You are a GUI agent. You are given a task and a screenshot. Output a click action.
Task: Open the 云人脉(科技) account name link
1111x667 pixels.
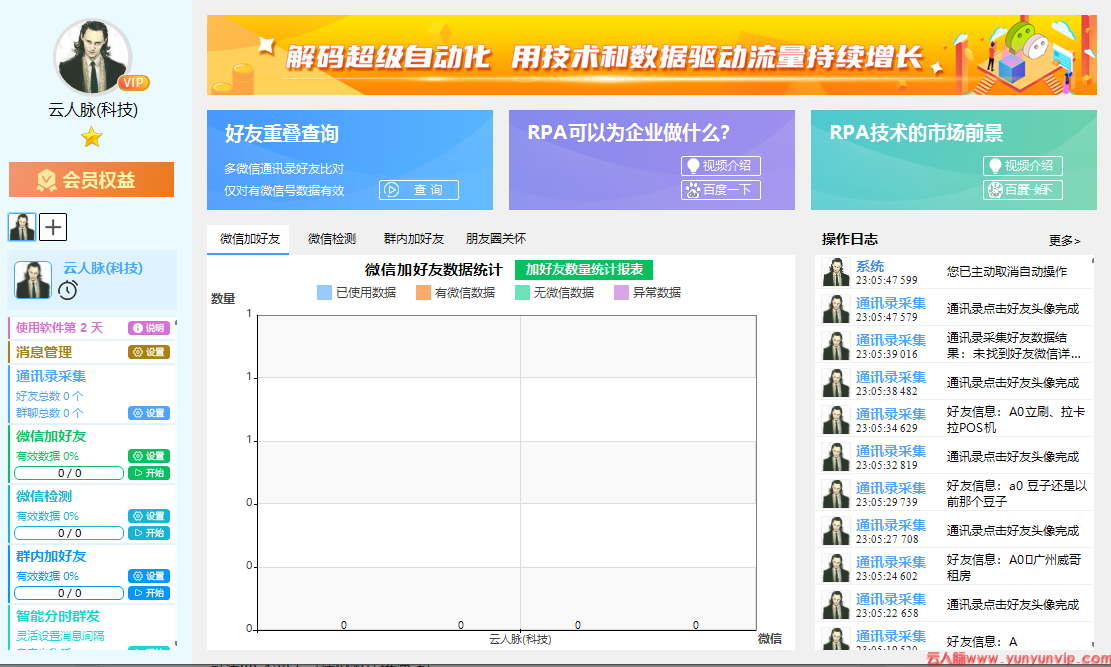pyautogui.click(x=103, y=268)
